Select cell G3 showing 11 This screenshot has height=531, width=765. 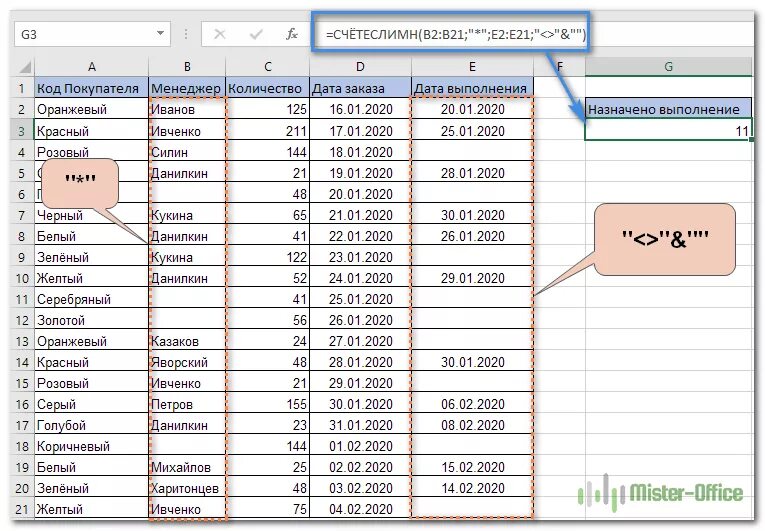pos(668,130)
